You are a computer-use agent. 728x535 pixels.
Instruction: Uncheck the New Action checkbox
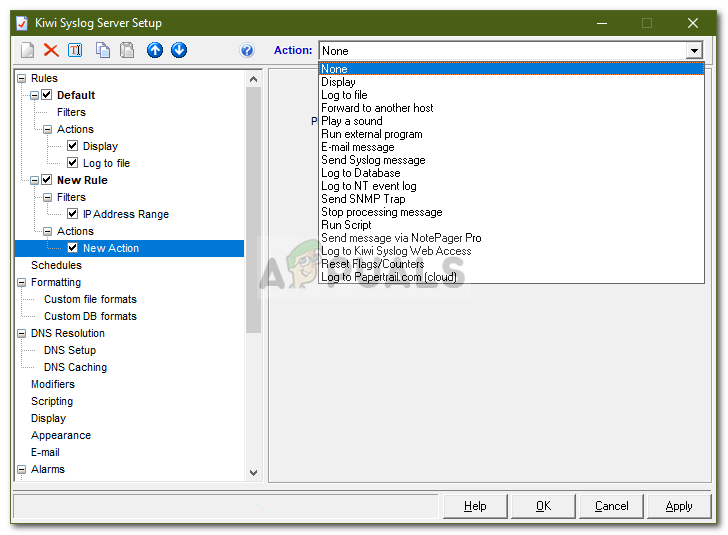72,248
